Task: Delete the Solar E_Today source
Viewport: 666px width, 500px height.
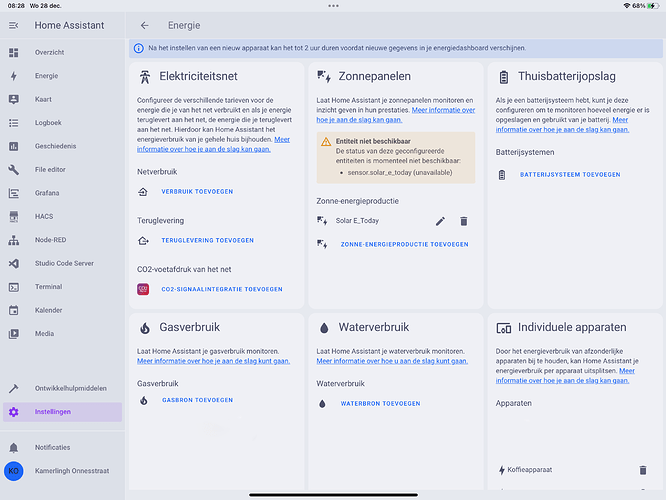Action: pyautogui.click(x=463, y=221)
